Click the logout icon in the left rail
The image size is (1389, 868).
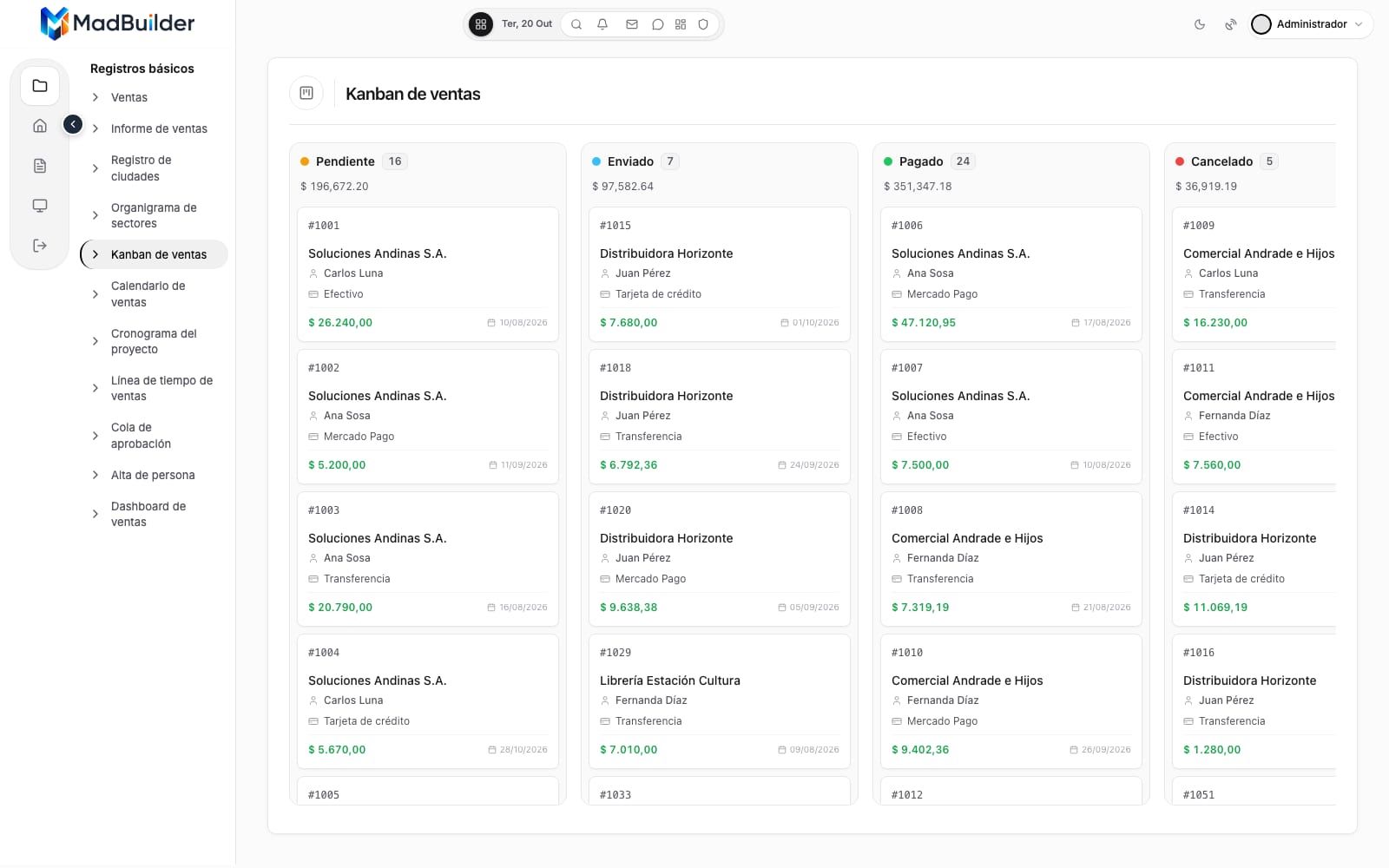(40, 246)
